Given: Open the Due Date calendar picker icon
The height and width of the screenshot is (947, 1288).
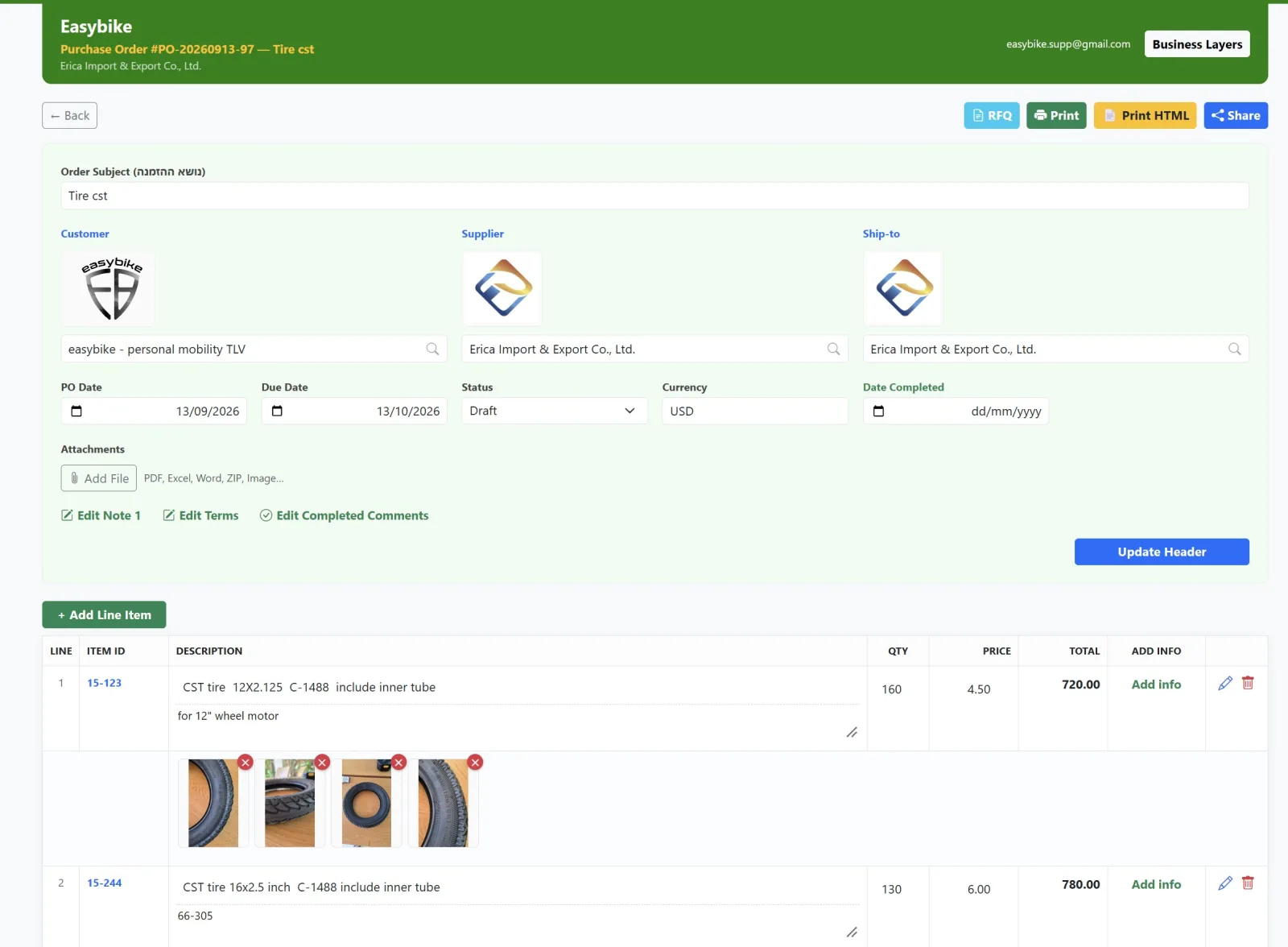Looking at the screenshot, I should (277, 411).
